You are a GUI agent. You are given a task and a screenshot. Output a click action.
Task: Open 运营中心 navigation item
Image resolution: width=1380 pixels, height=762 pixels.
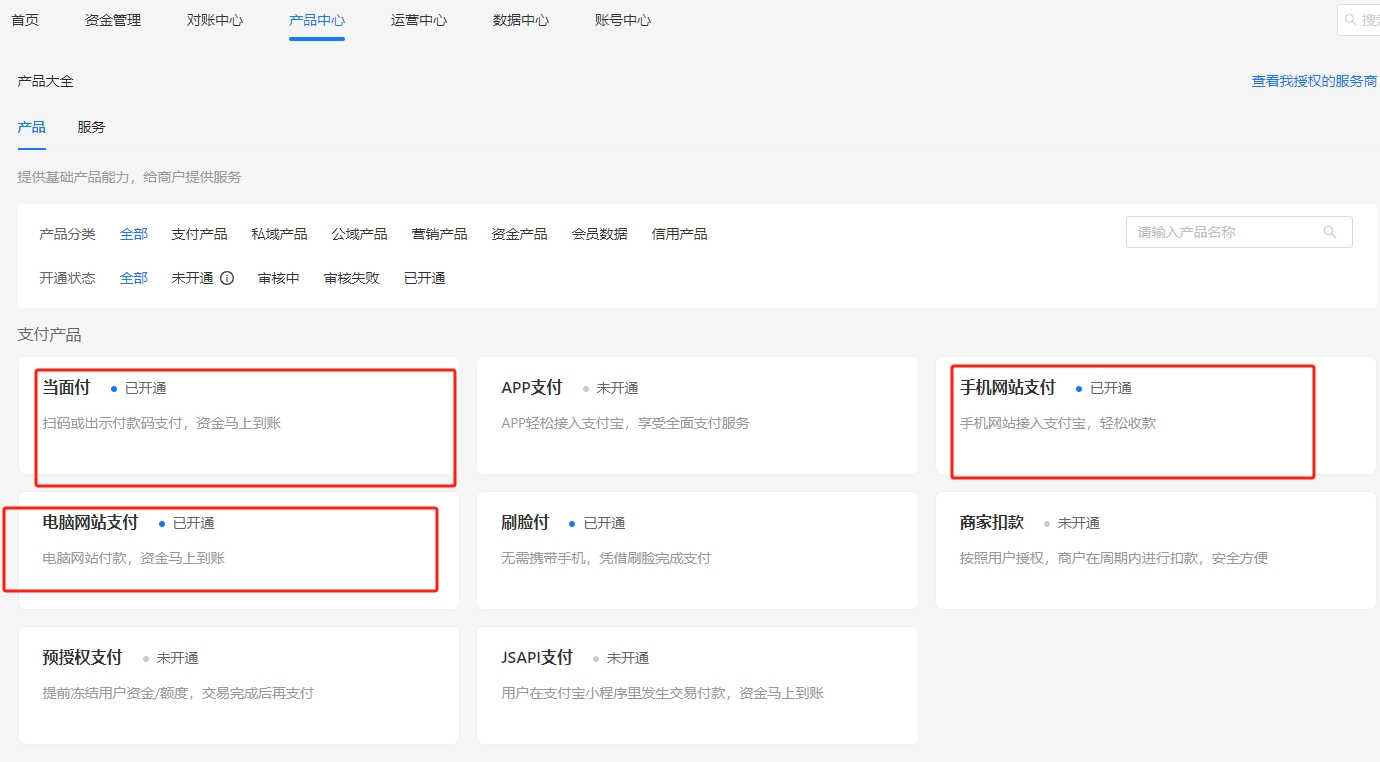419,20
